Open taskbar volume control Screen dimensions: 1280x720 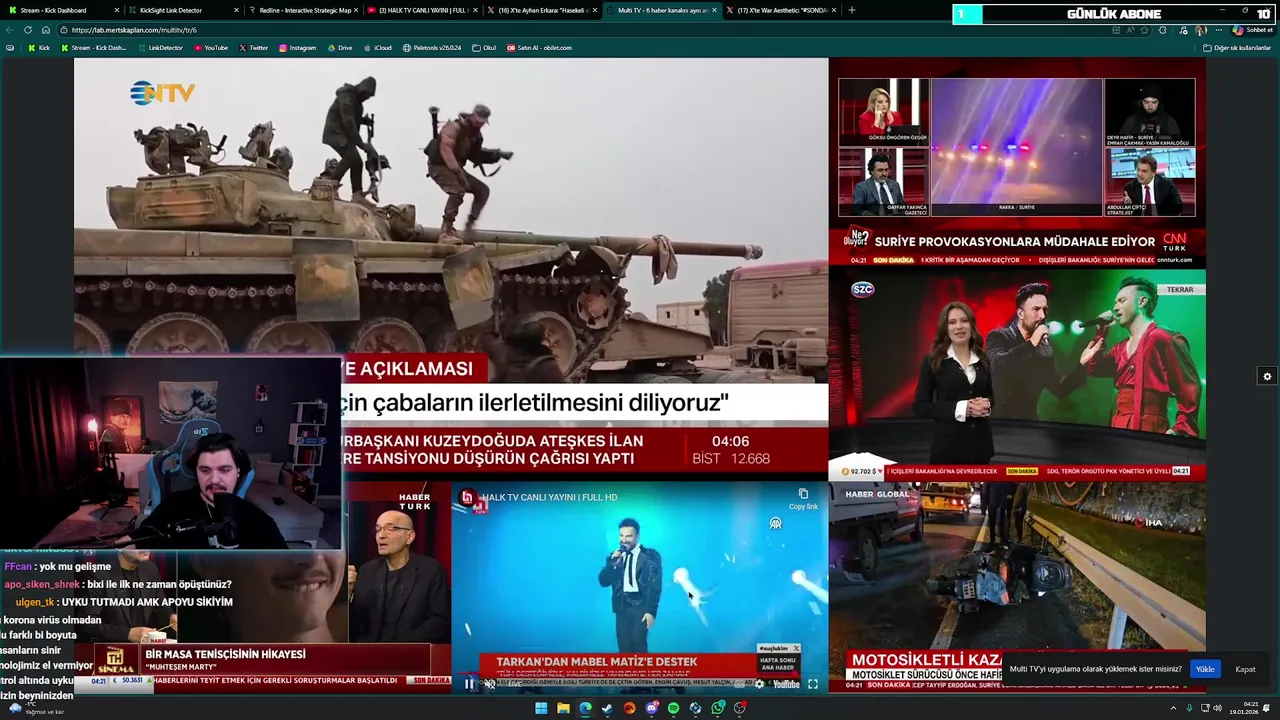coord(1217,708)
